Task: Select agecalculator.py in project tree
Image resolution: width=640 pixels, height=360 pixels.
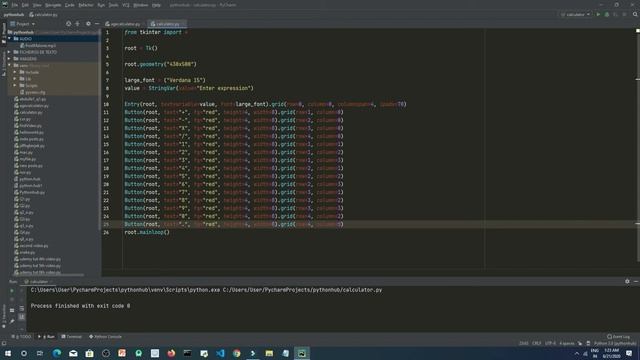Action: [x=34, y=106]
